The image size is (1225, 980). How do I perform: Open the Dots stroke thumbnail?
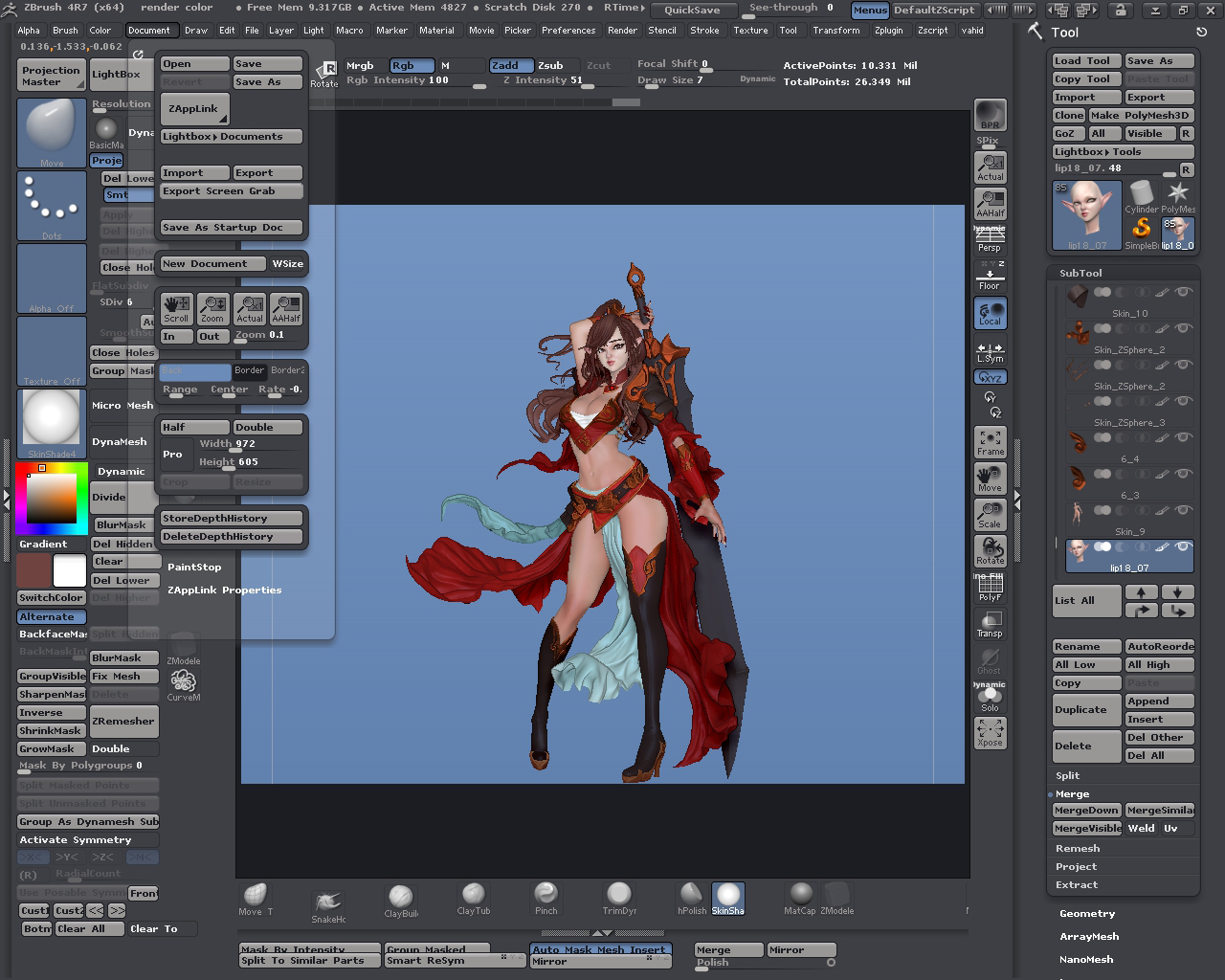[x=52, y=206]
